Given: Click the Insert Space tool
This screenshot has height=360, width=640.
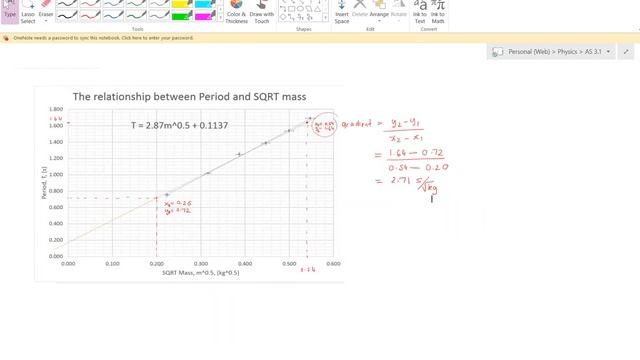Looking at the screenshot, I should click(x=342, y=12).
